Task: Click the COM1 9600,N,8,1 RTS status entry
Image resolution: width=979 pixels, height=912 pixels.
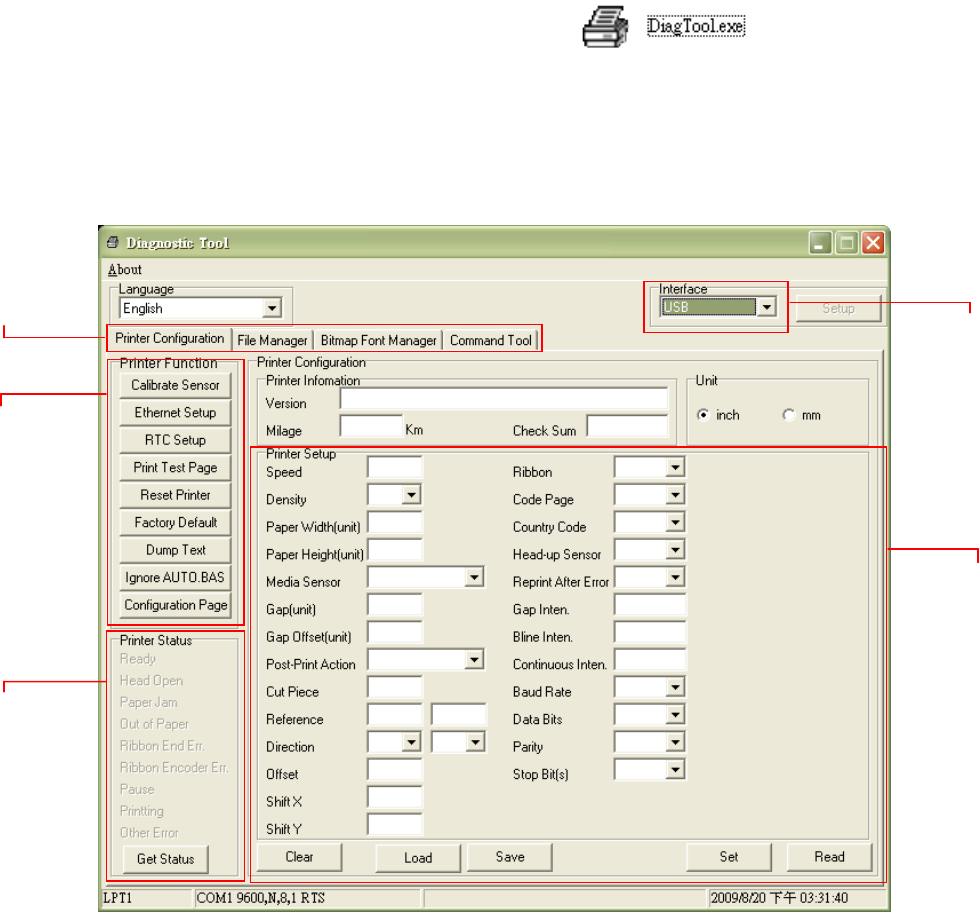Action: [x=308, y=898]
